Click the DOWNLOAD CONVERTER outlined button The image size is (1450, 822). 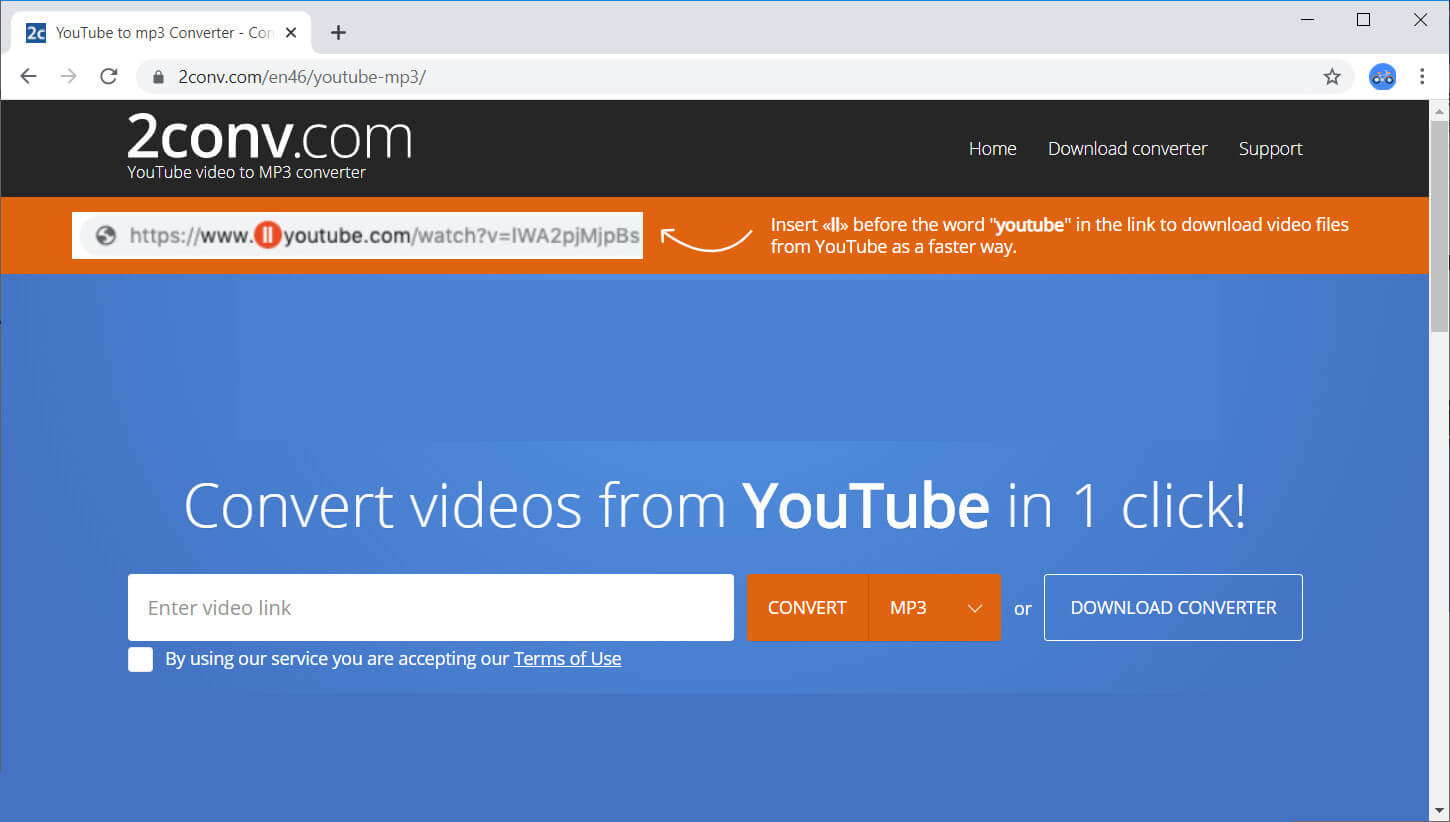pyautogui.click(x=1173, y=607)
